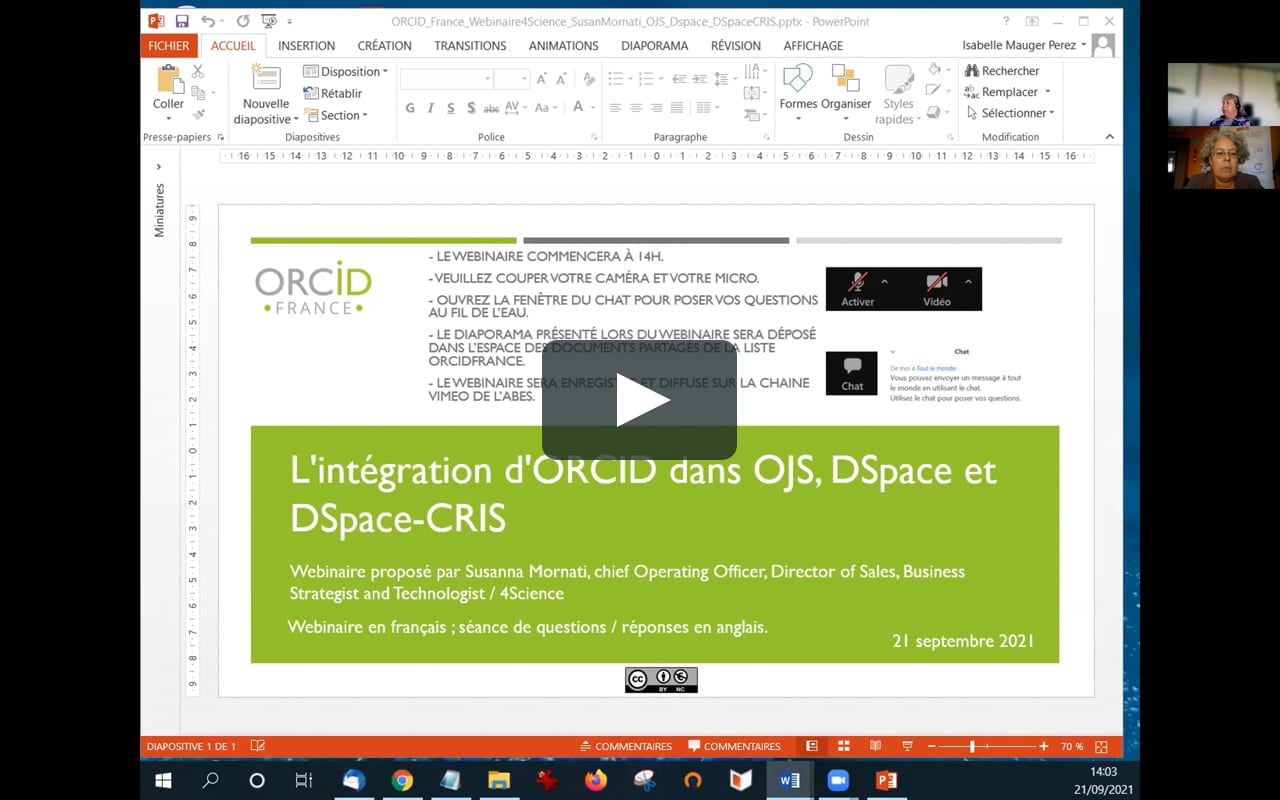The image size is (1280, 800).
Task: Toggle underline (S) formatting
Action: (451, 108)
